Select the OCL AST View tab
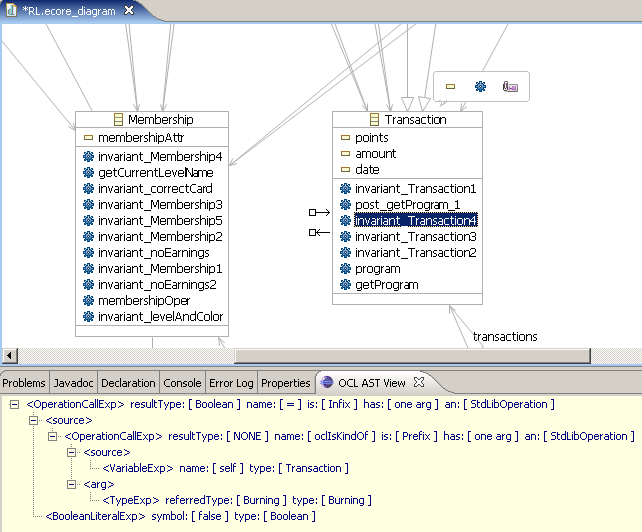This screenshot has height=532, width=642. click(372, 383)
